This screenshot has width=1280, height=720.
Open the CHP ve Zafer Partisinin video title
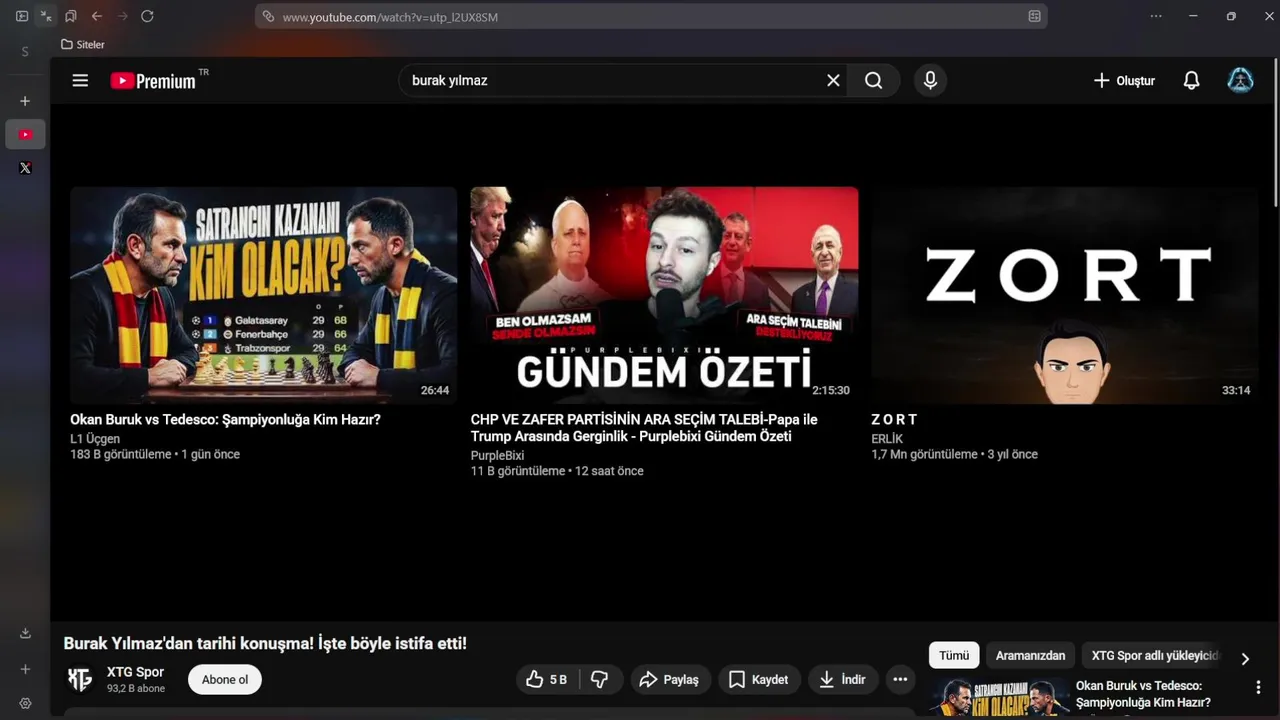644,428
